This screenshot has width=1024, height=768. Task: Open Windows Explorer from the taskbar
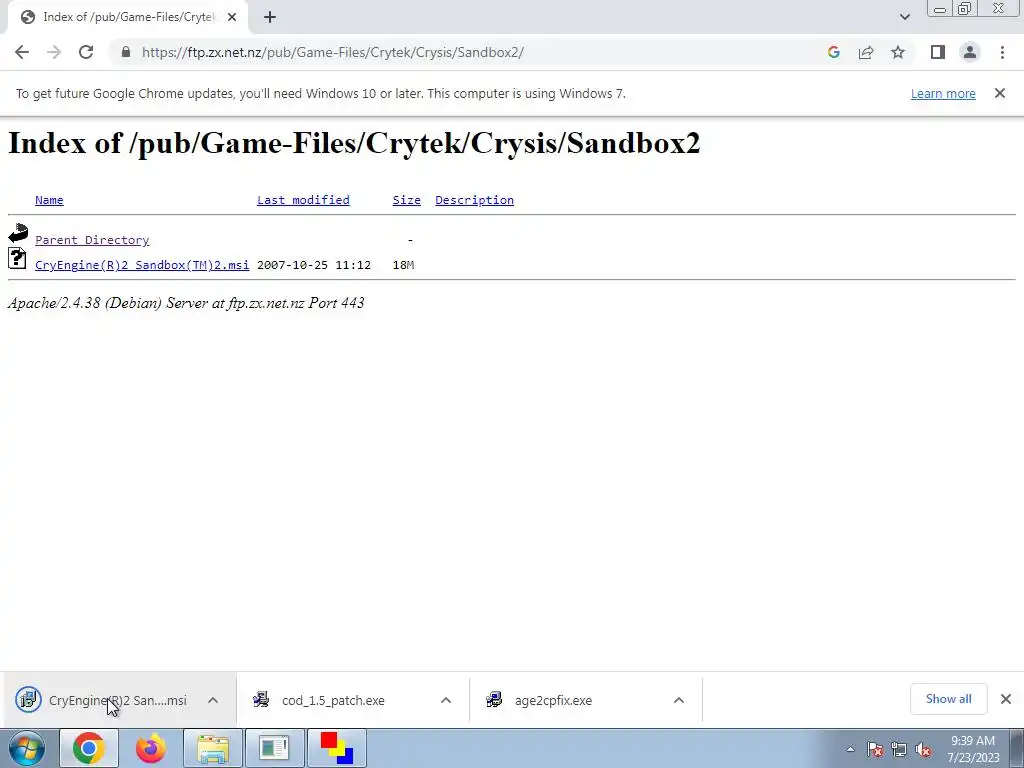pos(212,748)
